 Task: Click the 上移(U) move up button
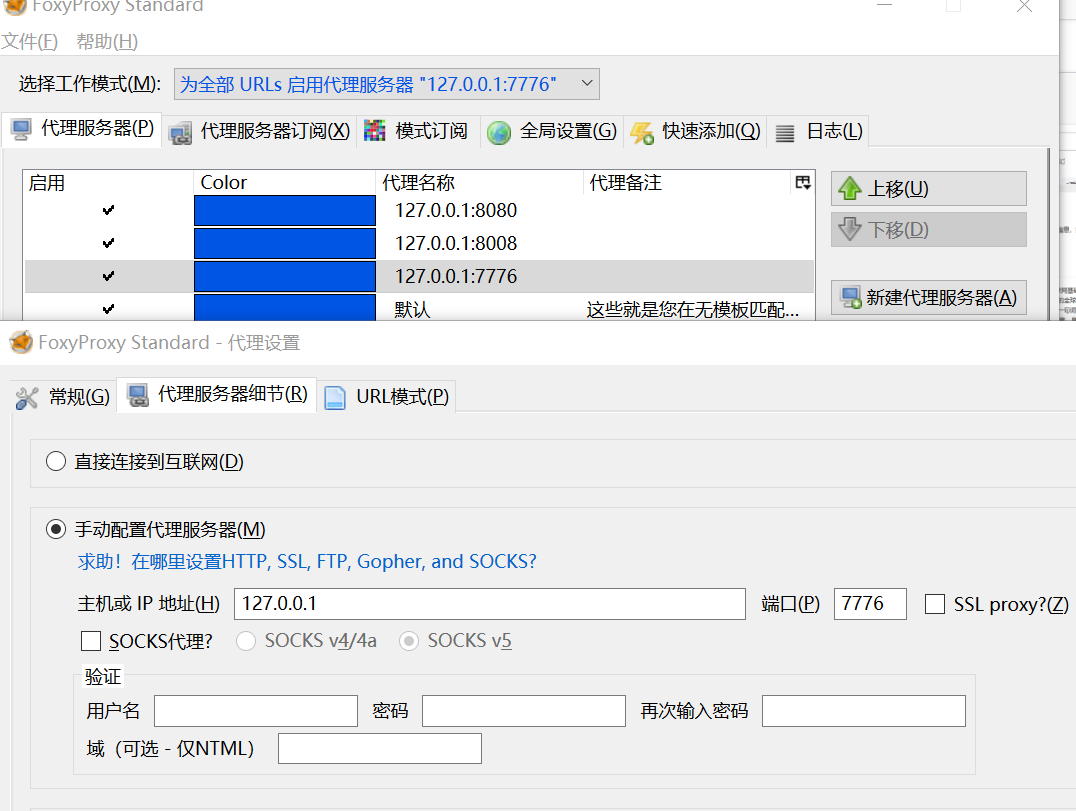[x=928, y=189]
